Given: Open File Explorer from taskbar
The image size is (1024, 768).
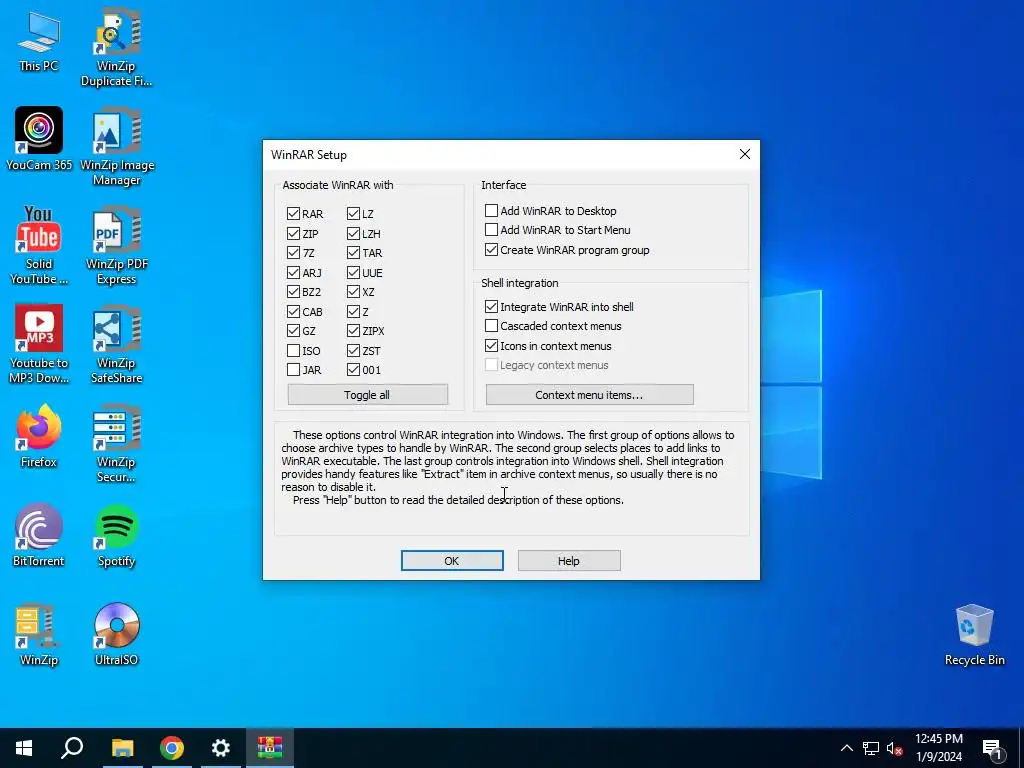Looking at the screenshot, I should tap(122, 748).
